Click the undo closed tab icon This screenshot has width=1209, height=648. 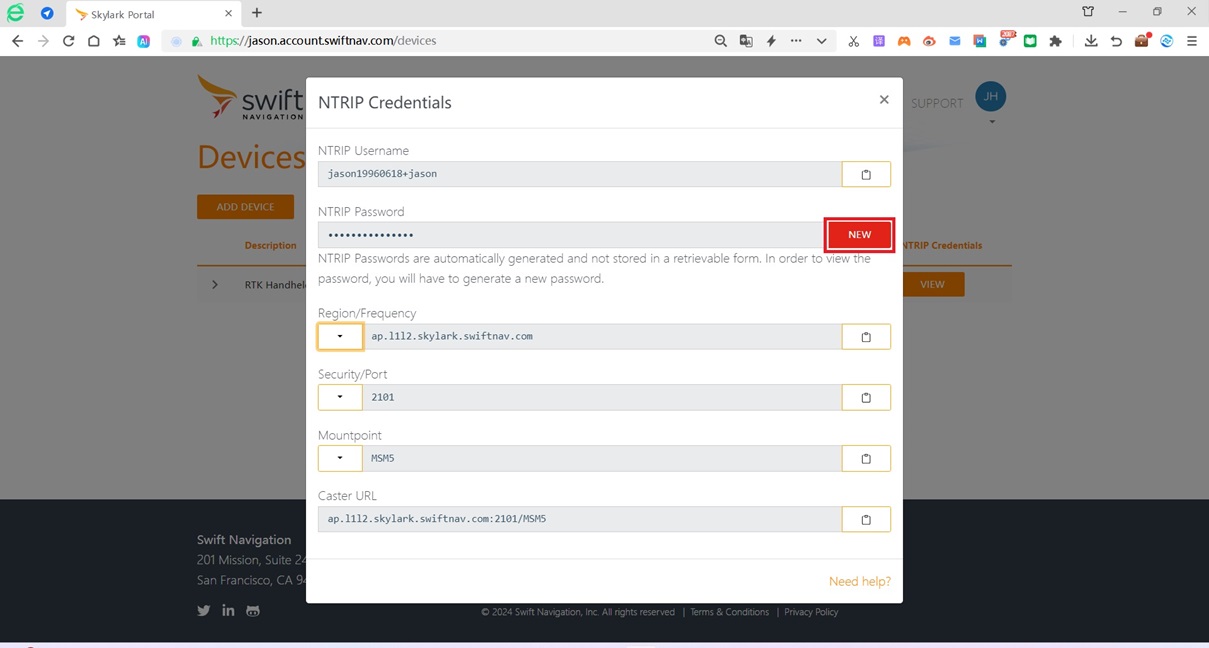click(1116, 41)
